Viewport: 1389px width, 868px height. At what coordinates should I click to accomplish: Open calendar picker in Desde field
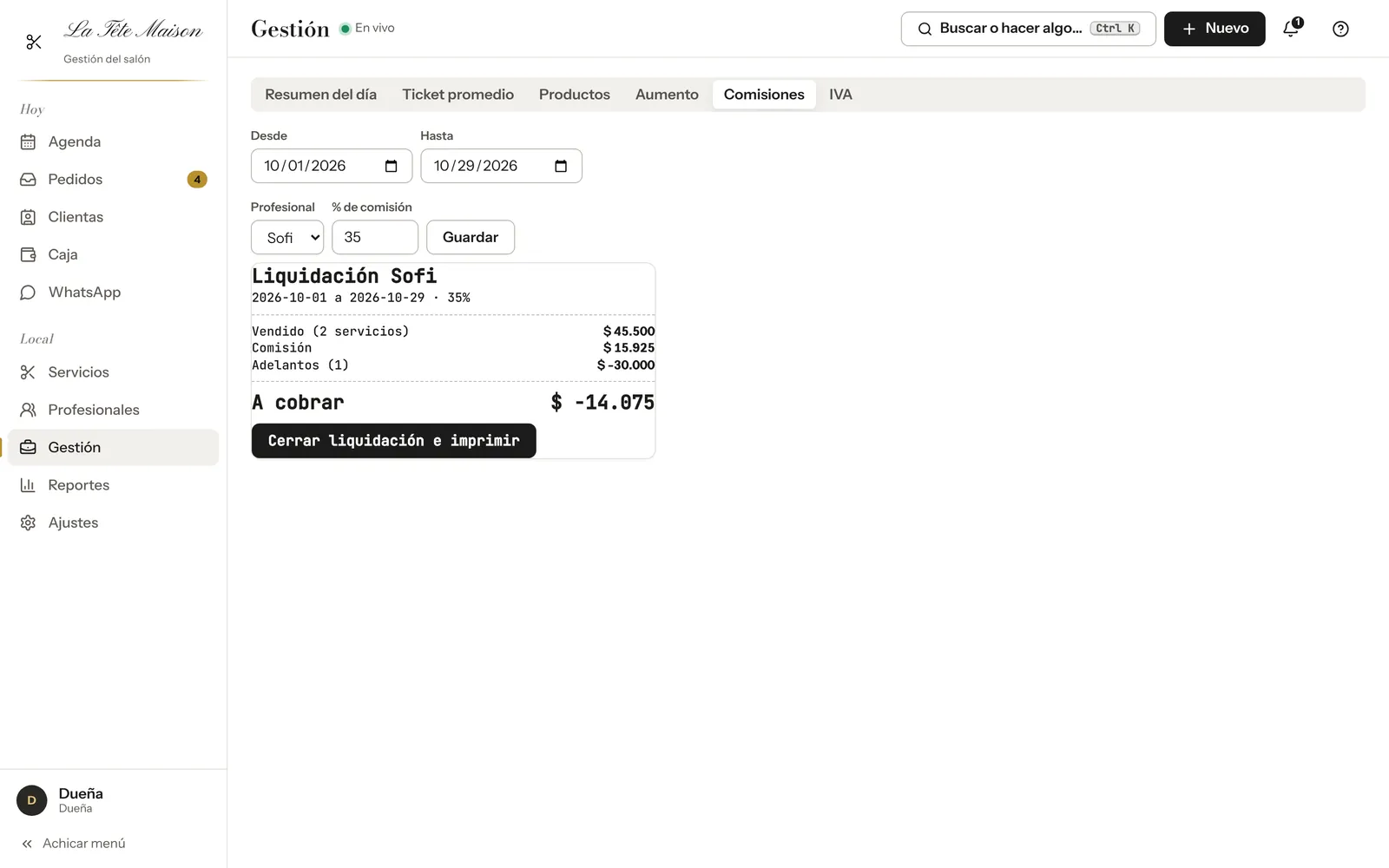click(x=391, y=166)
